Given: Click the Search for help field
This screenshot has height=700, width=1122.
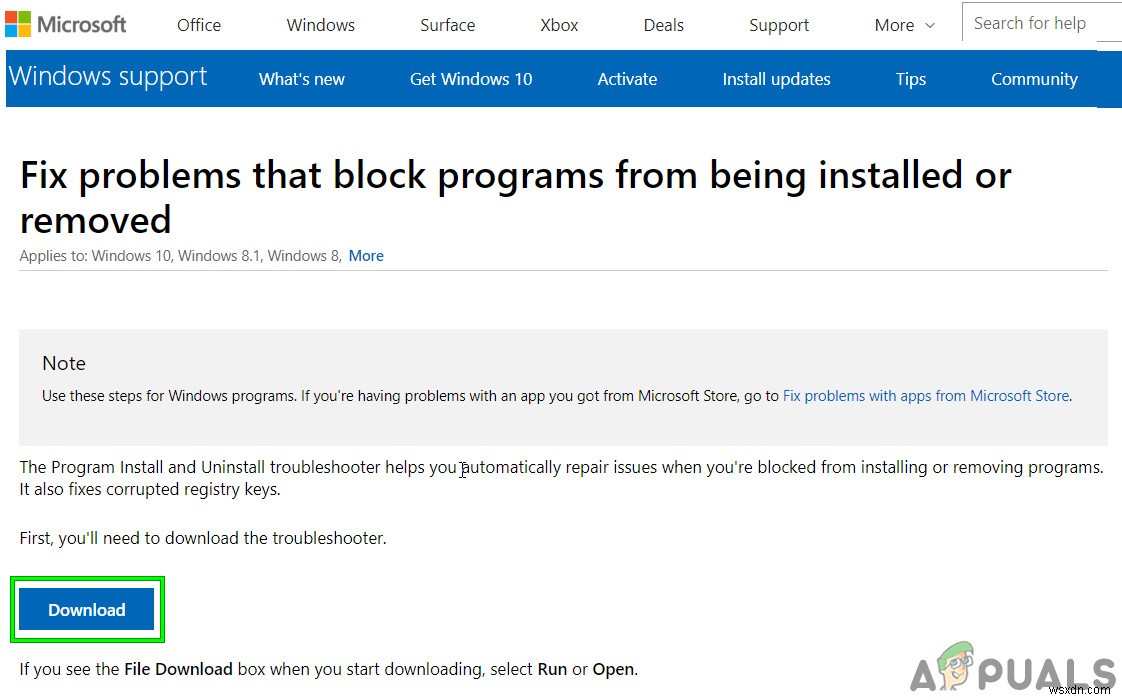Looking at the screenshot, I should [1040, 23].
